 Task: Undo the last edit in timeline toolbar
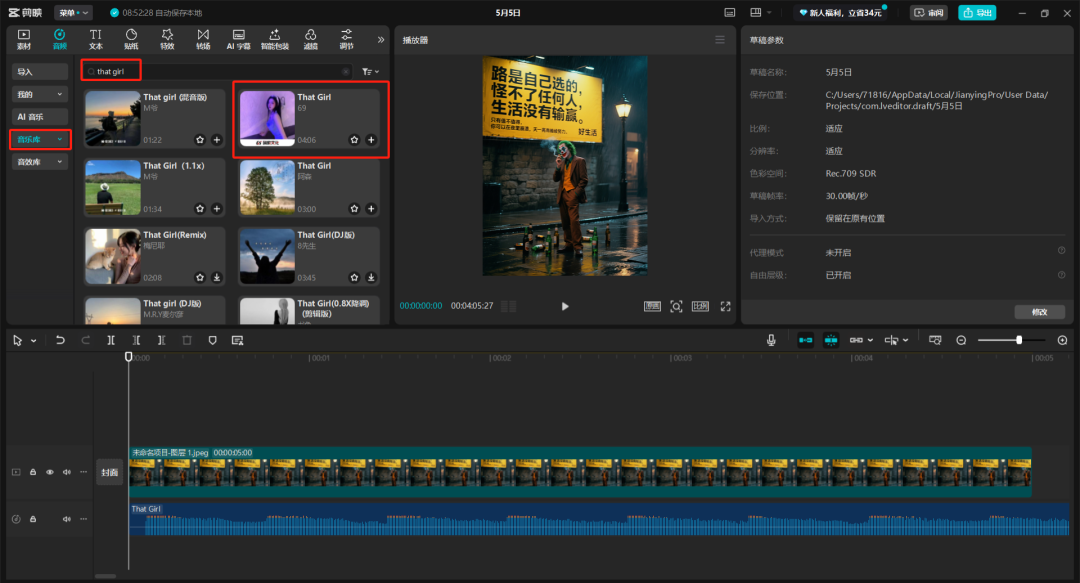(60, 340)
